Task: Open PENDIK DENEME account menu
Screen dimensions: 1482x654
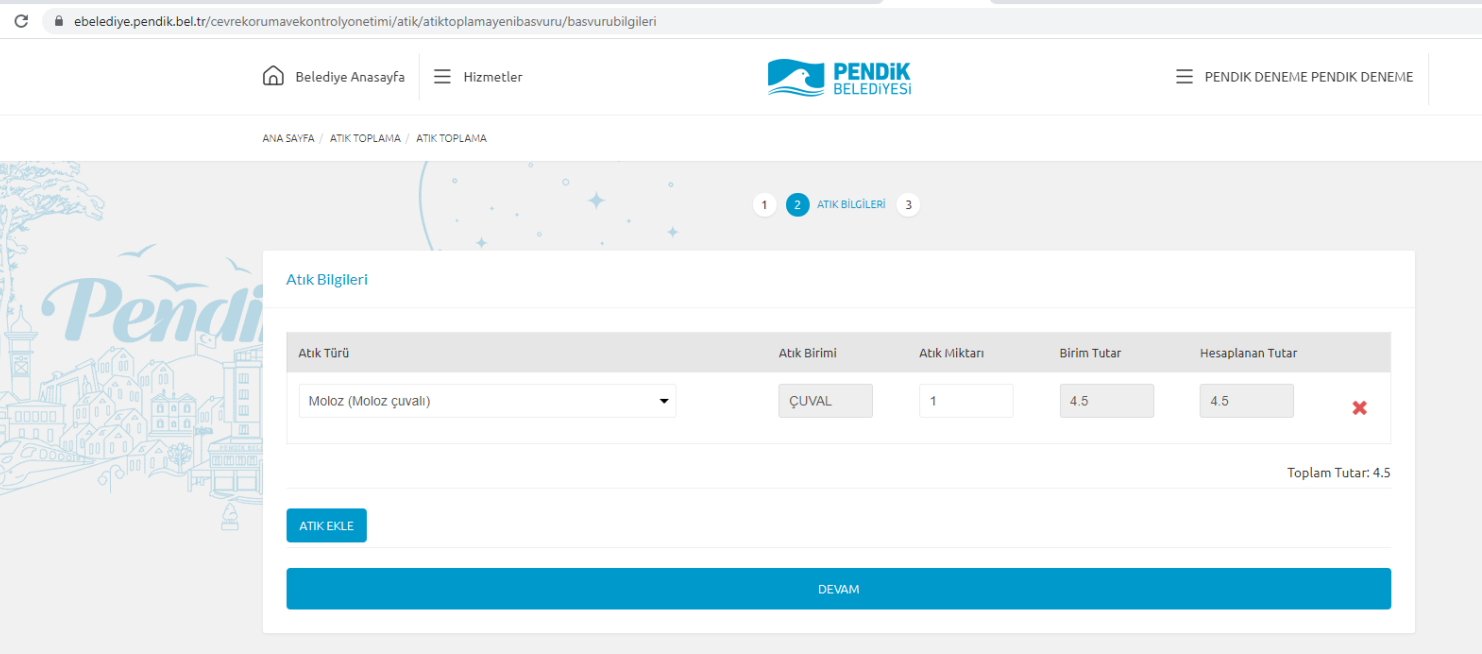Action: 1308,77
